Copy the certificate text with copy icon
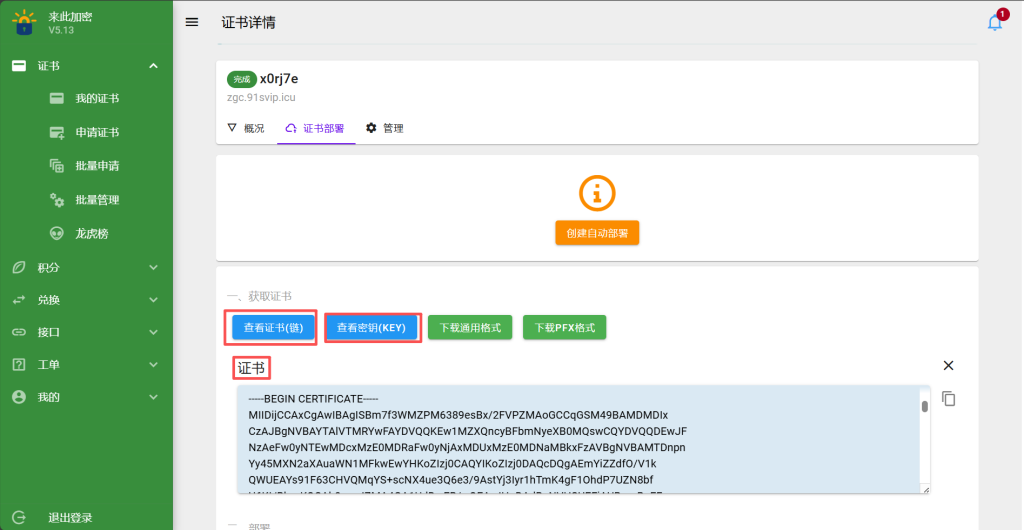1024x530 pixels. (x=949, y=399)
